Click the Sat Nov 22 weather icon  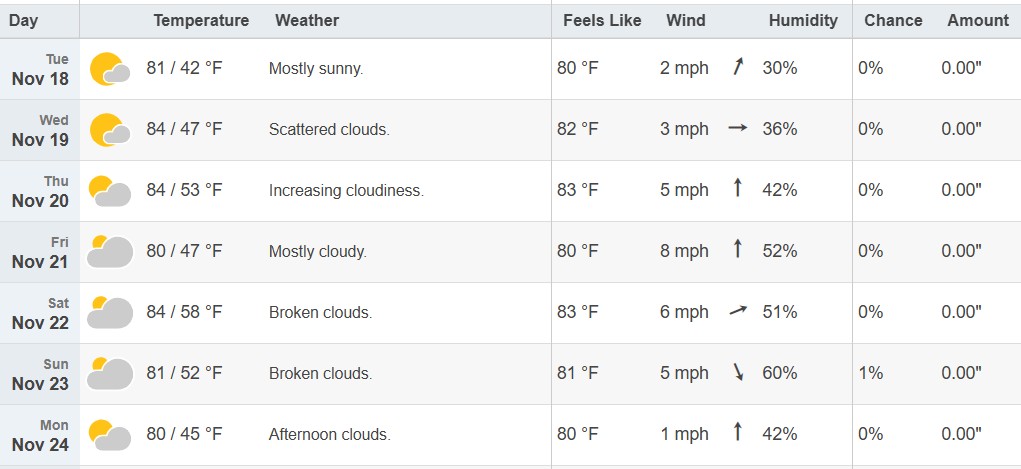coord(110,313)
